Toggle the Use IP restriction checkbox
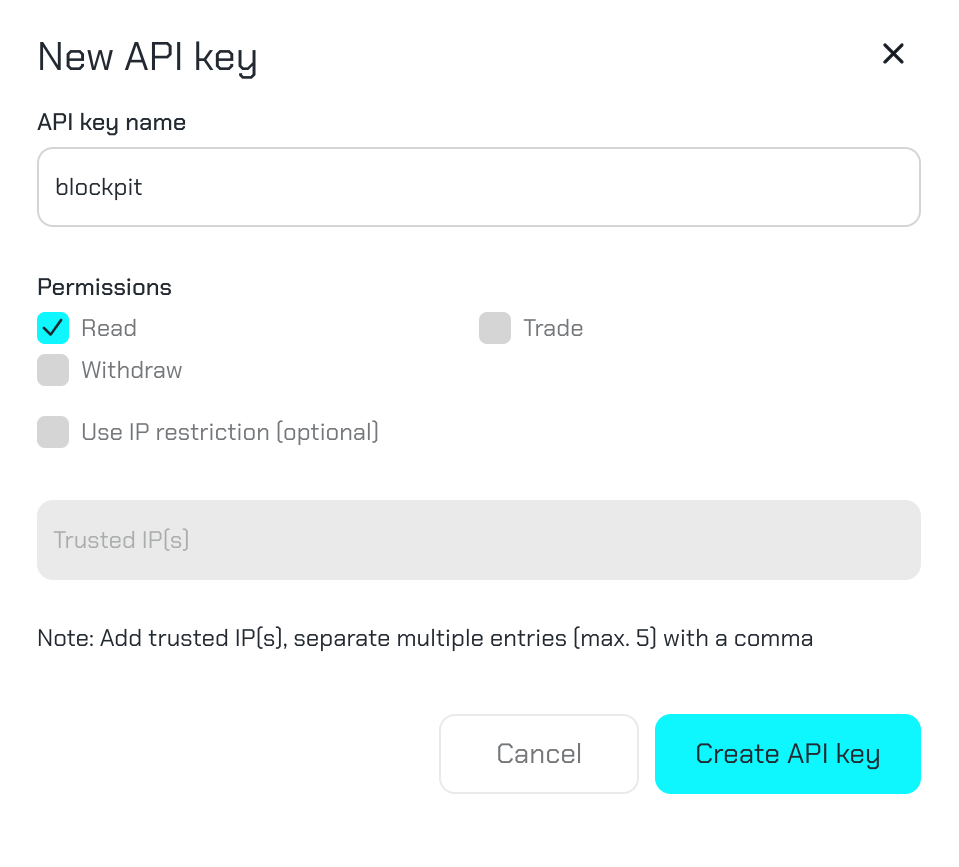 tap(53, 432)
